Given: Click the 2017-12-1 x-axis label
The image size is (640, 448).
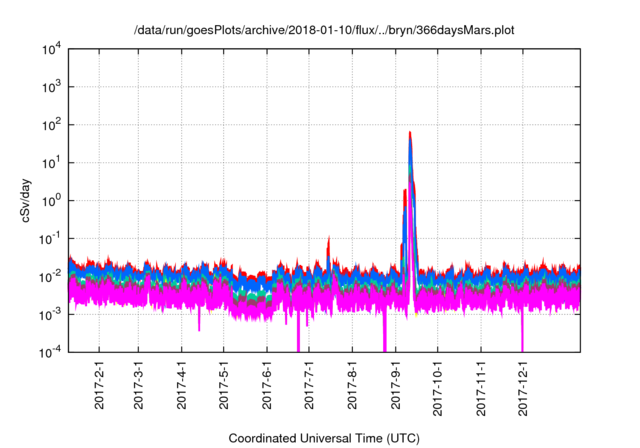Looking at the screenshot, I should point(522,388).
